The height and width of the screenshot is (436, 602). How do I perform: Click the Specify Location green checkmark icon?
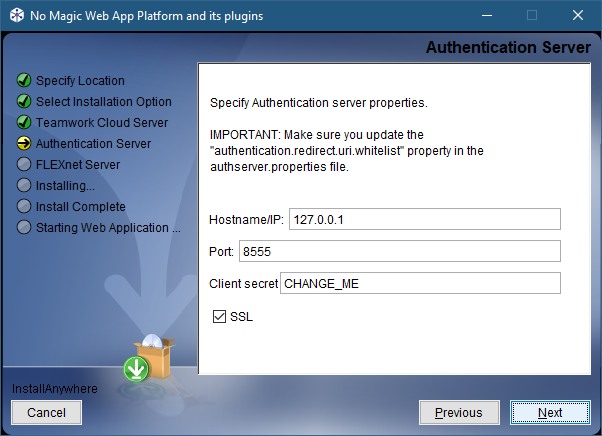24,80
